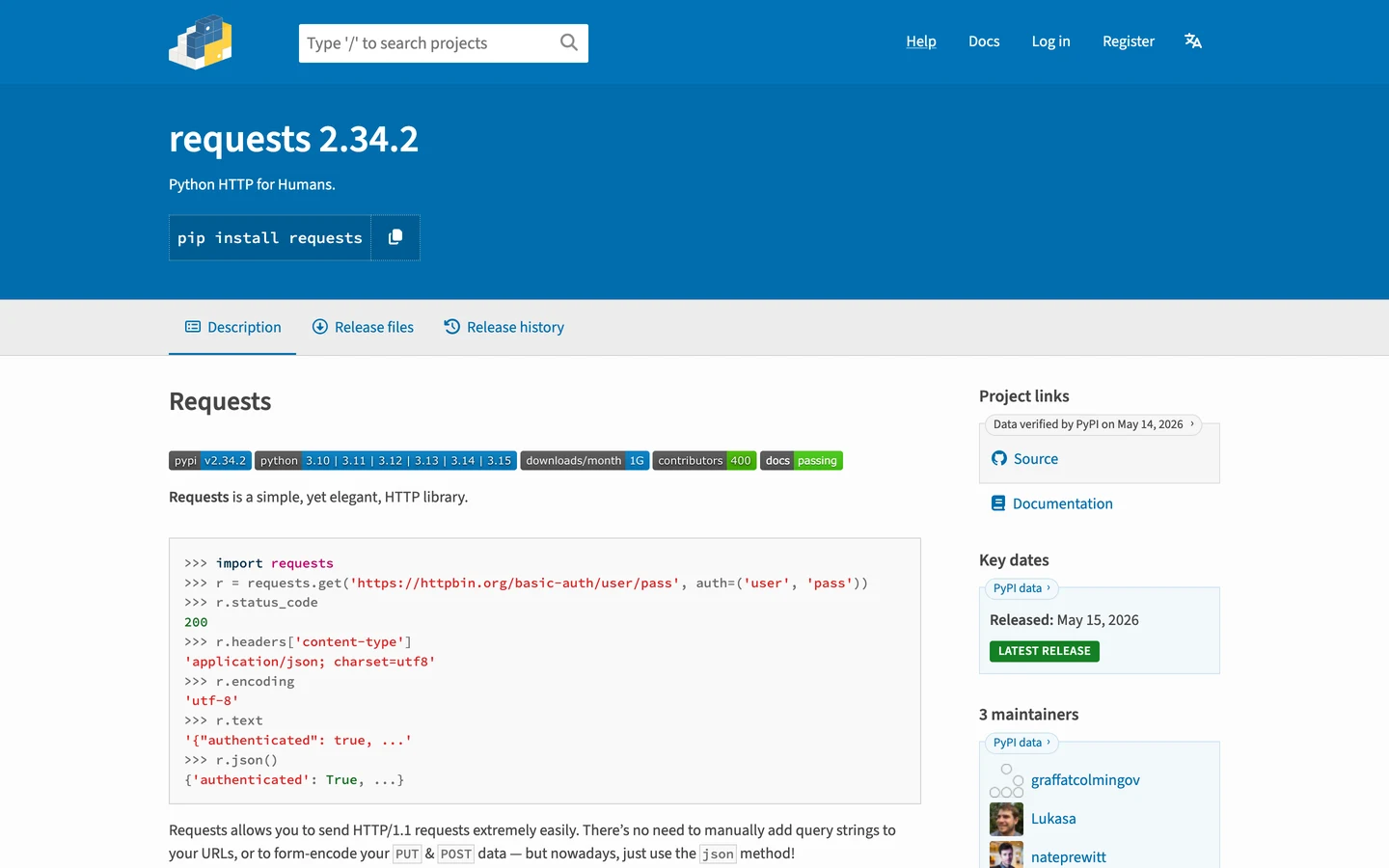
Task: Click the book icon beside Documentation
Action: pos(998,503)
